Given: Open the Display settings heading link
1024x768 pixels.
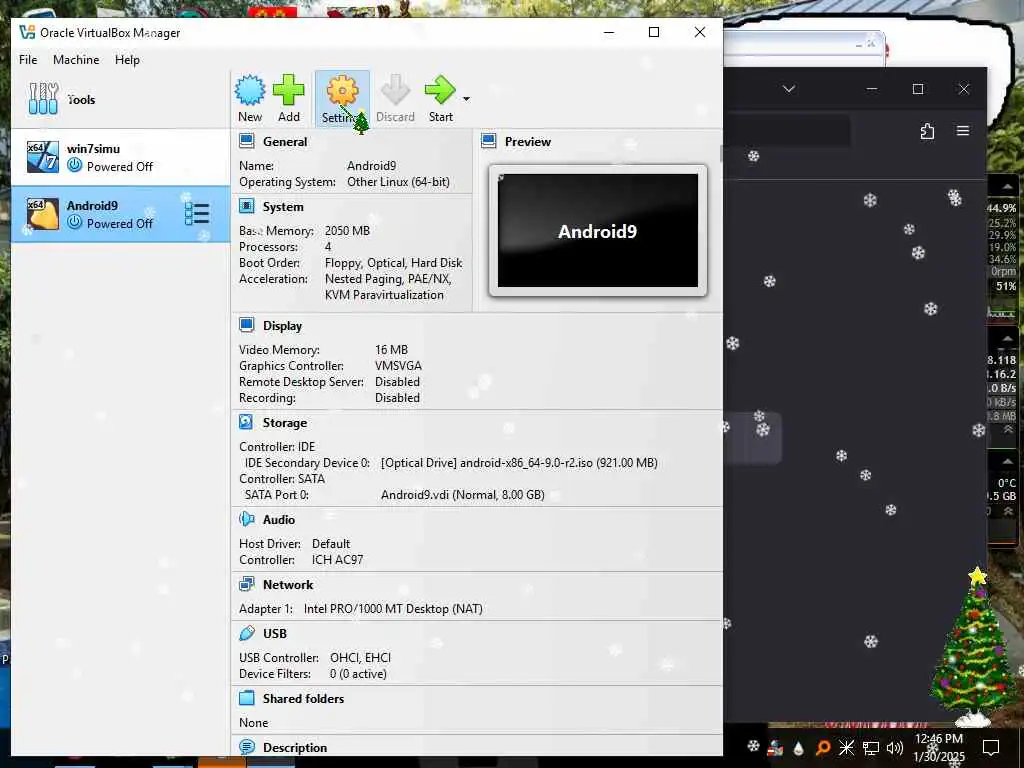Looking at the screenshot, I should coord(282,326).
